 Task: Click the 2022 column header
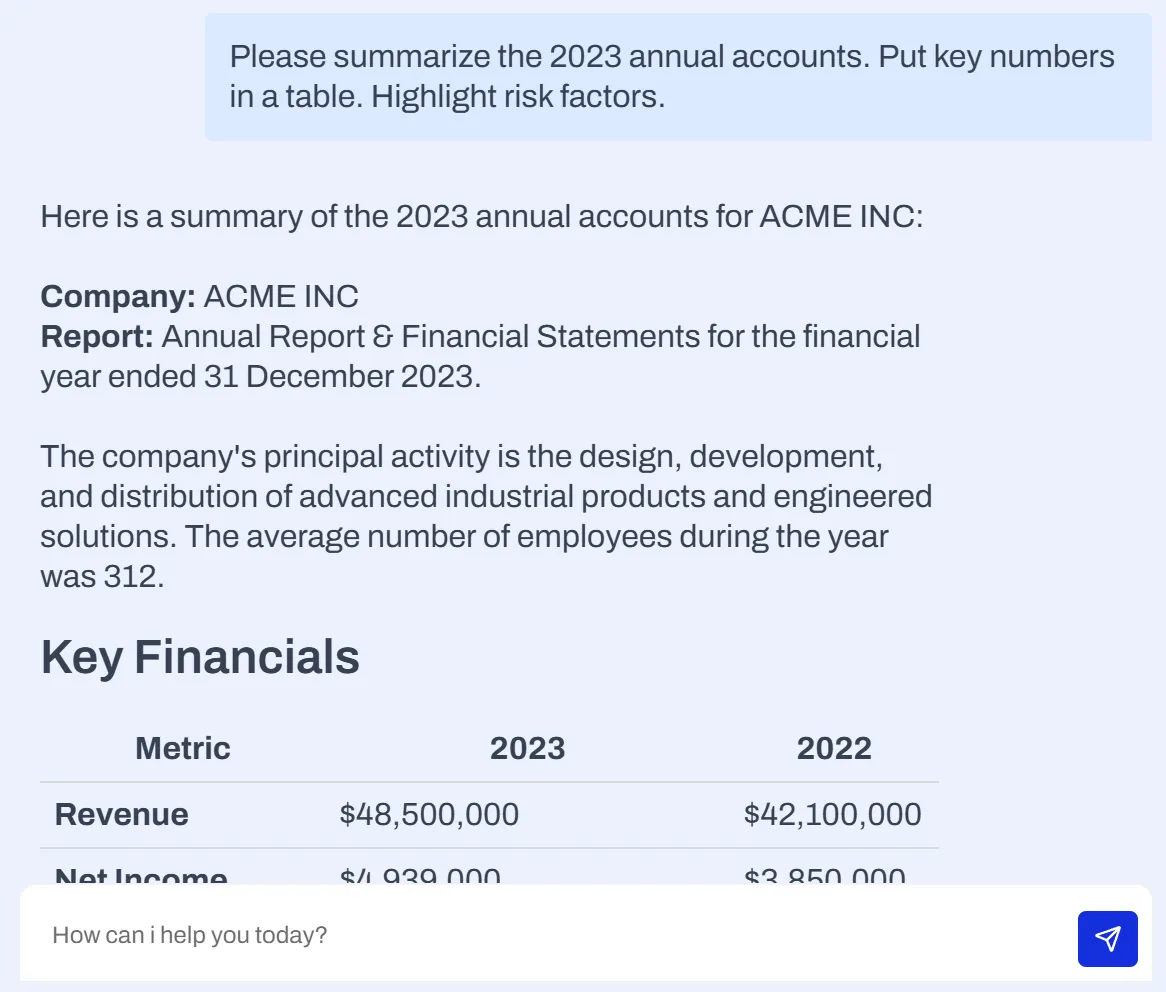[834, 747]
